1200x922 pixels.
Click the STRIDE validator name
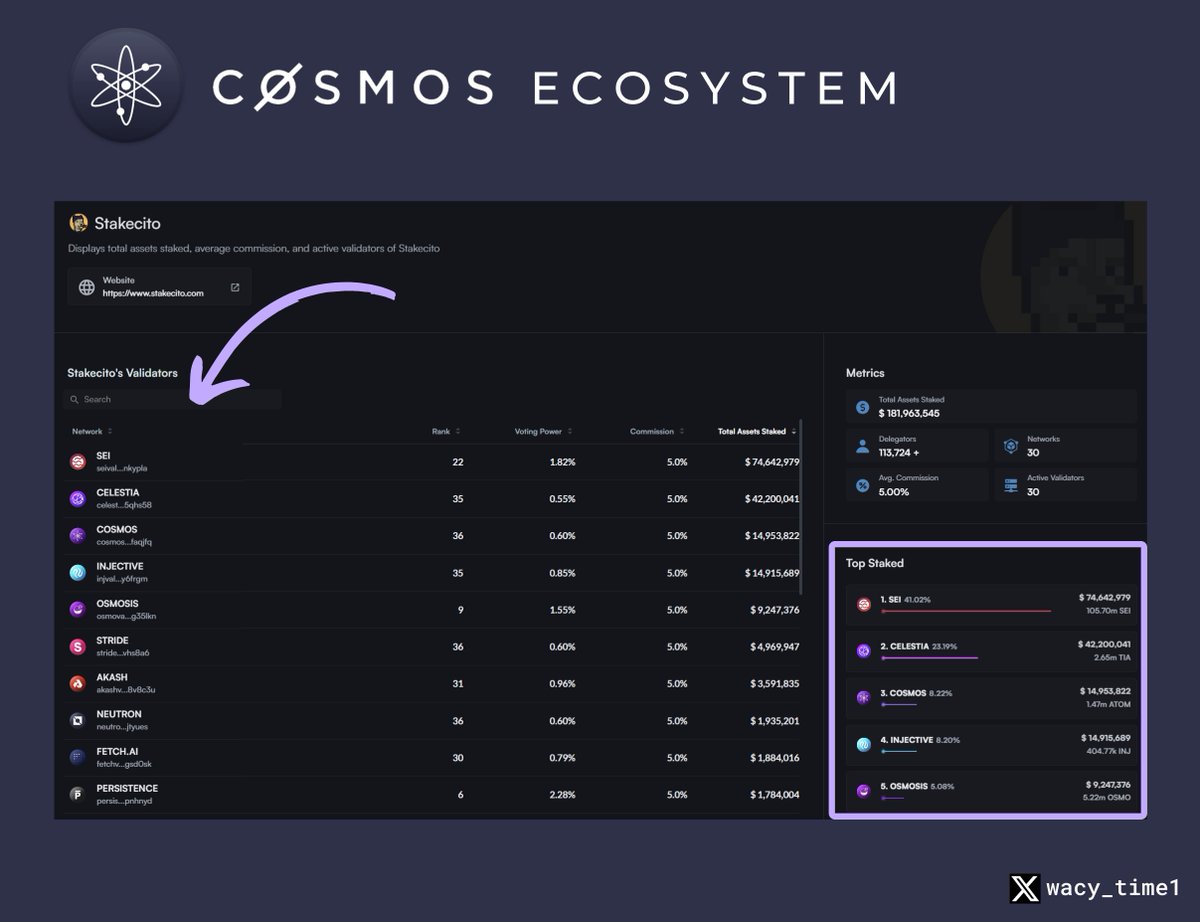click(x=113, y=640)
